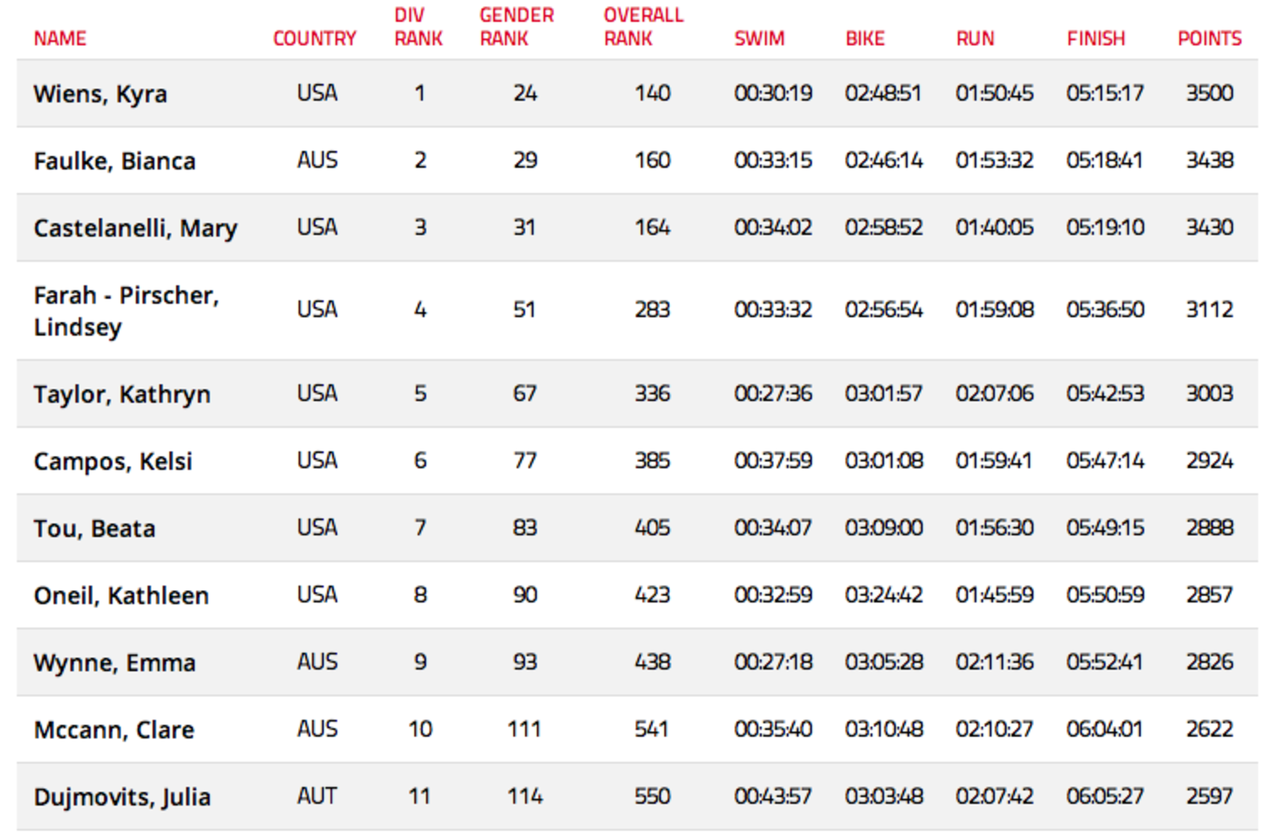The image size is (1280, 834).
Task: Click the DIV RANK column header
Action: point(419,27)
